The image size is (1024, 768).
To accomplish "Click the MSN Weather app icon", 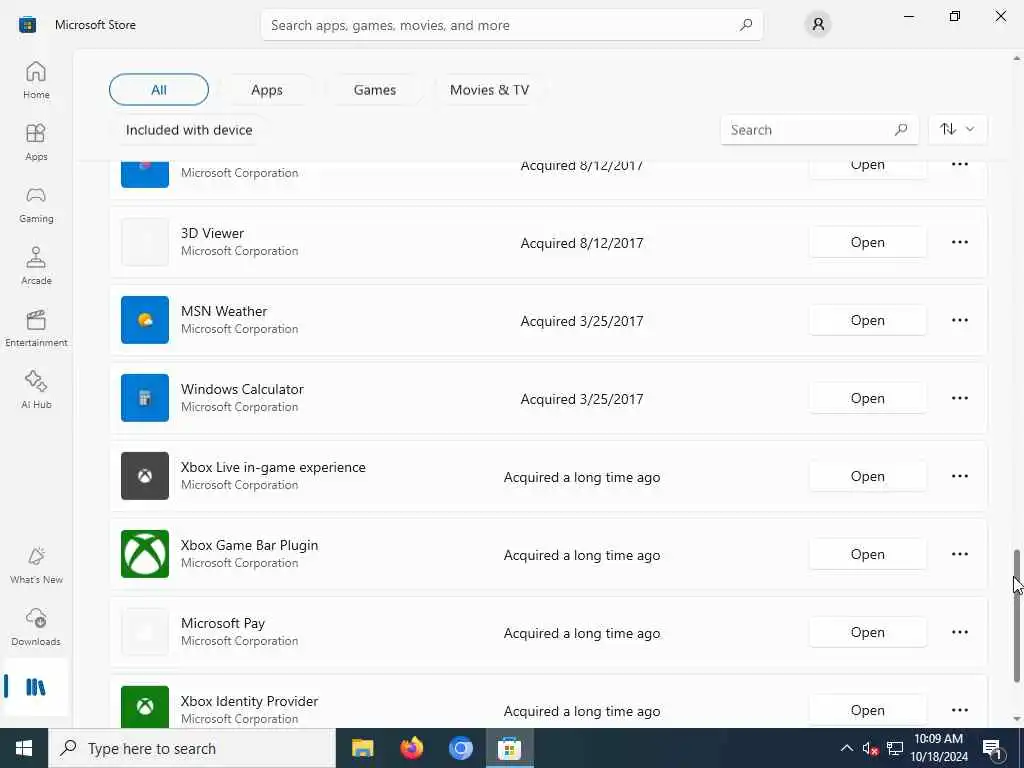I will [145, 320].
